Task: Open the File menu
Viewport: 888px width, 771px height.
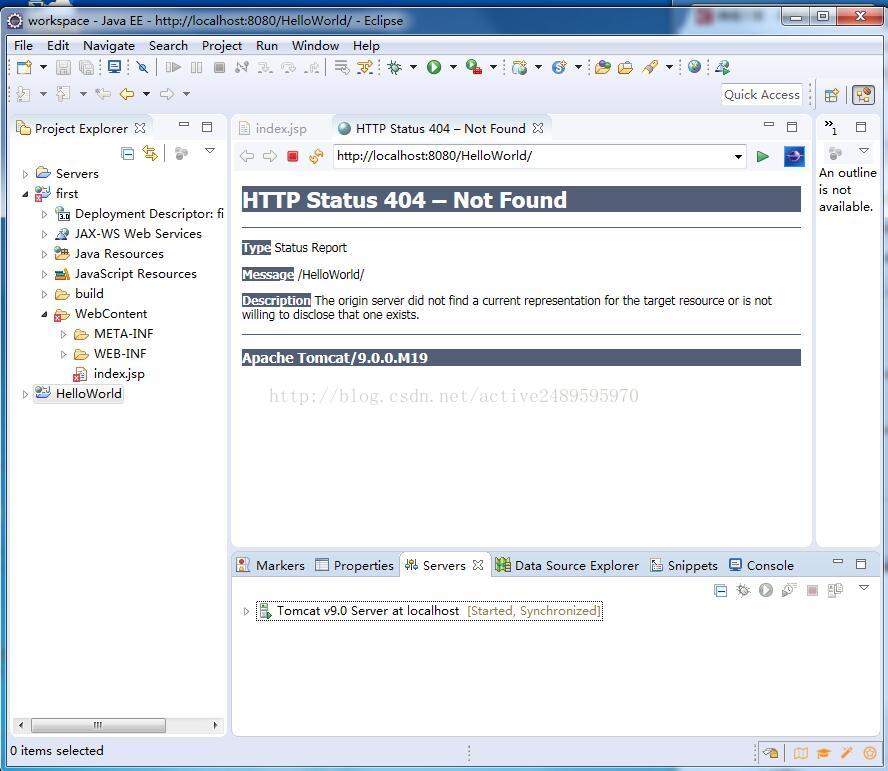Action: pos(23,46)
